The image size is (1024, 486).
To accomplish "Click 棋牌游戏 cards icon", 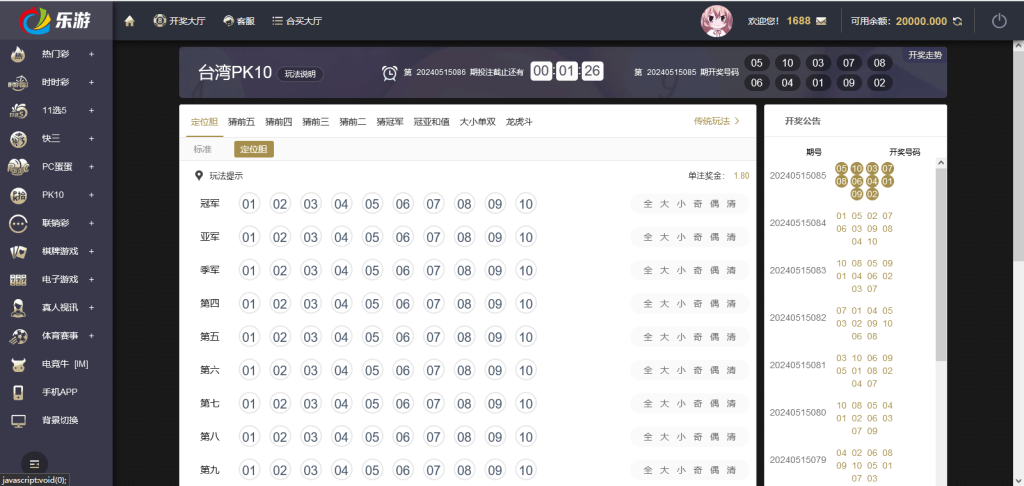I will click(x=18, y=251).
